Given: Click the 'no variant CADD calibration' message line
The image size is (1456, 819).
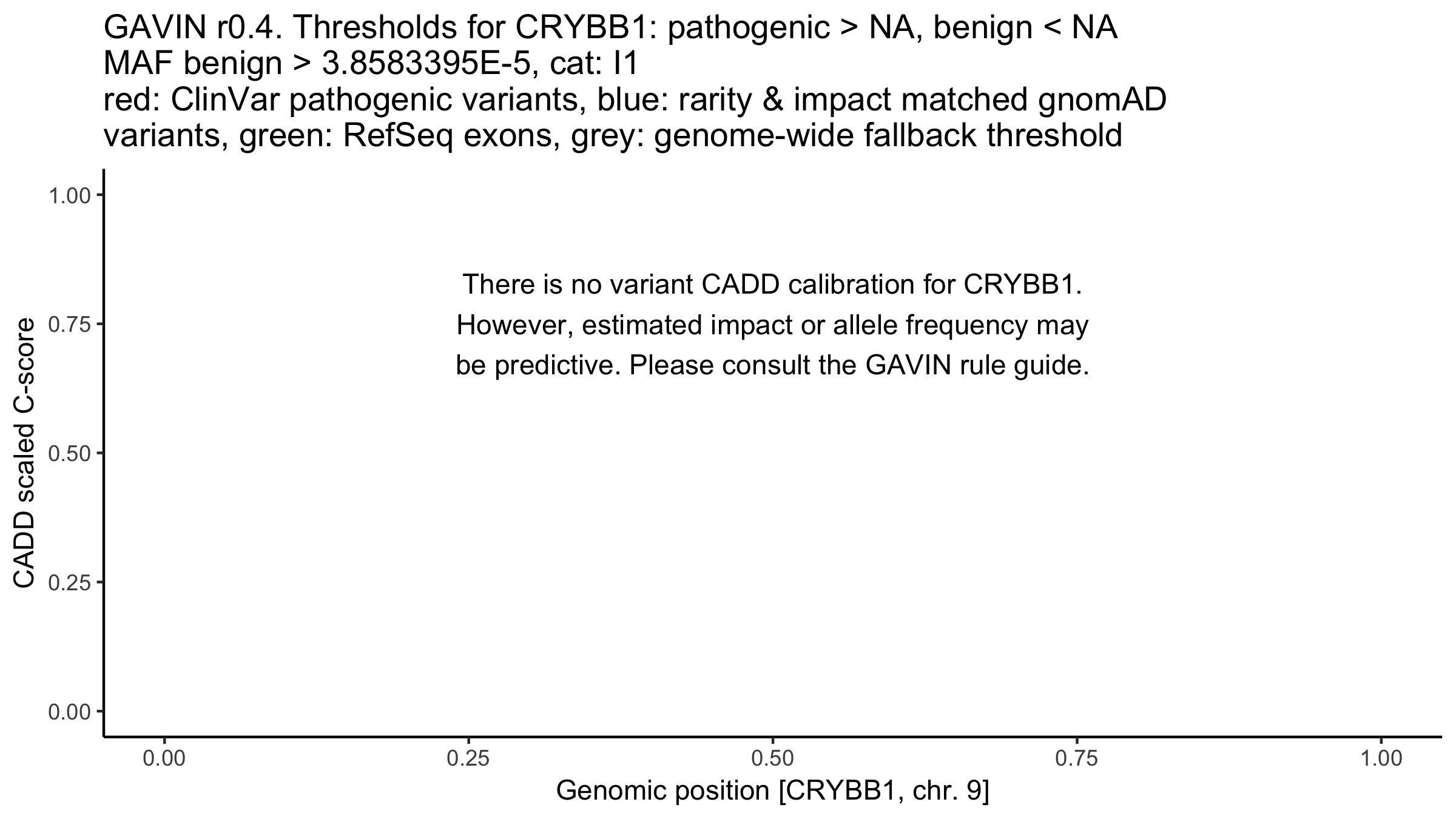Looking at the screenshot, I should pyautogui.click(x=772, y=285).
